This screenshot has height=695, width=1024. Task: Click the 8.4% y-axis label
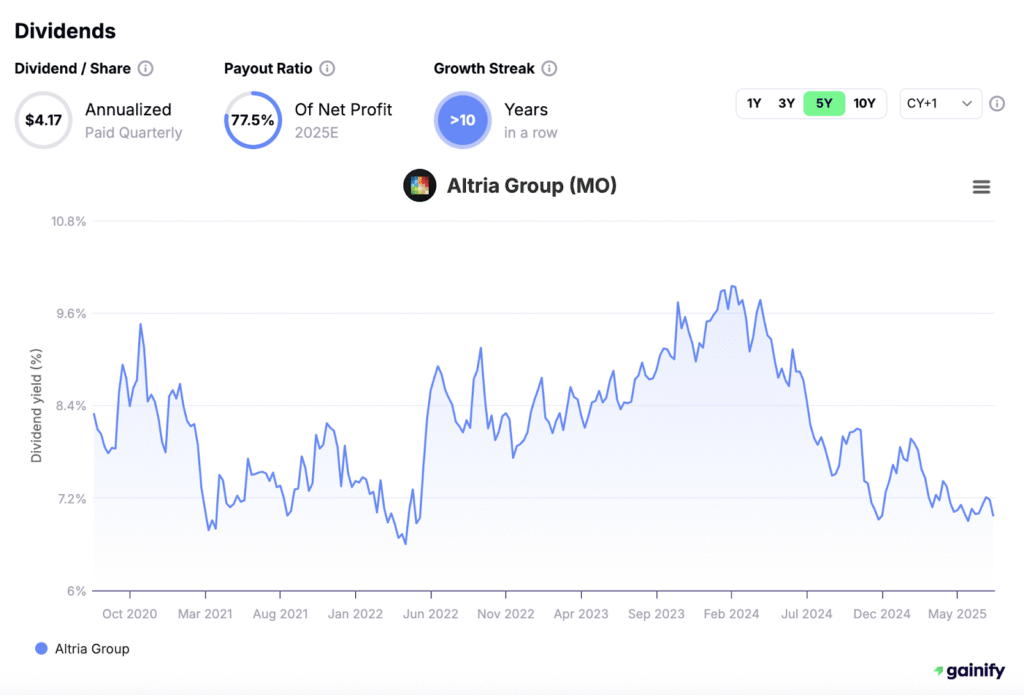pos(71,406)
